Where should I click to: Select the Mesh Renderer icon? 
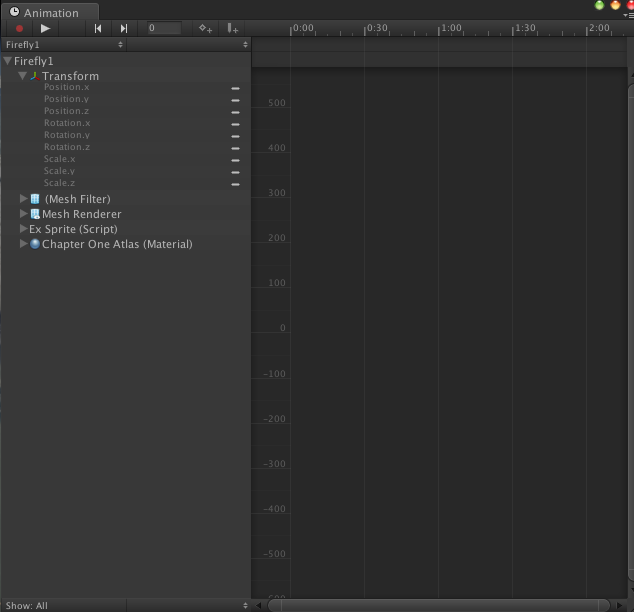35,214
